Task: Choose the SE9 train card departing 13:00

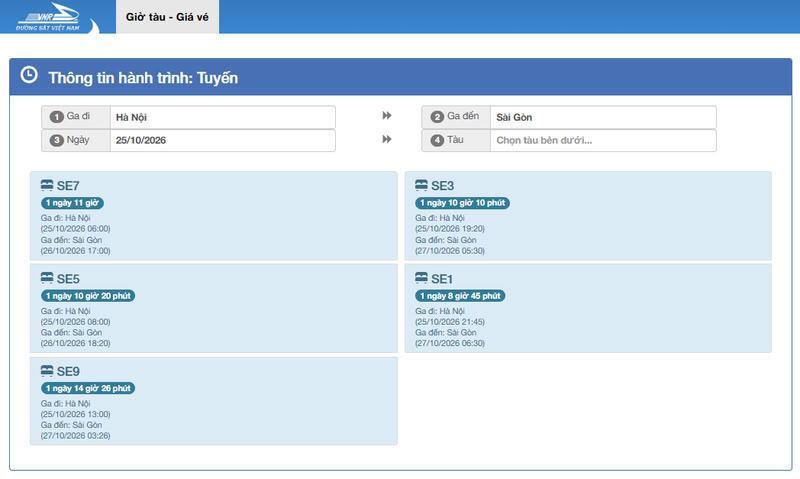Action: [x=214, y=401]
